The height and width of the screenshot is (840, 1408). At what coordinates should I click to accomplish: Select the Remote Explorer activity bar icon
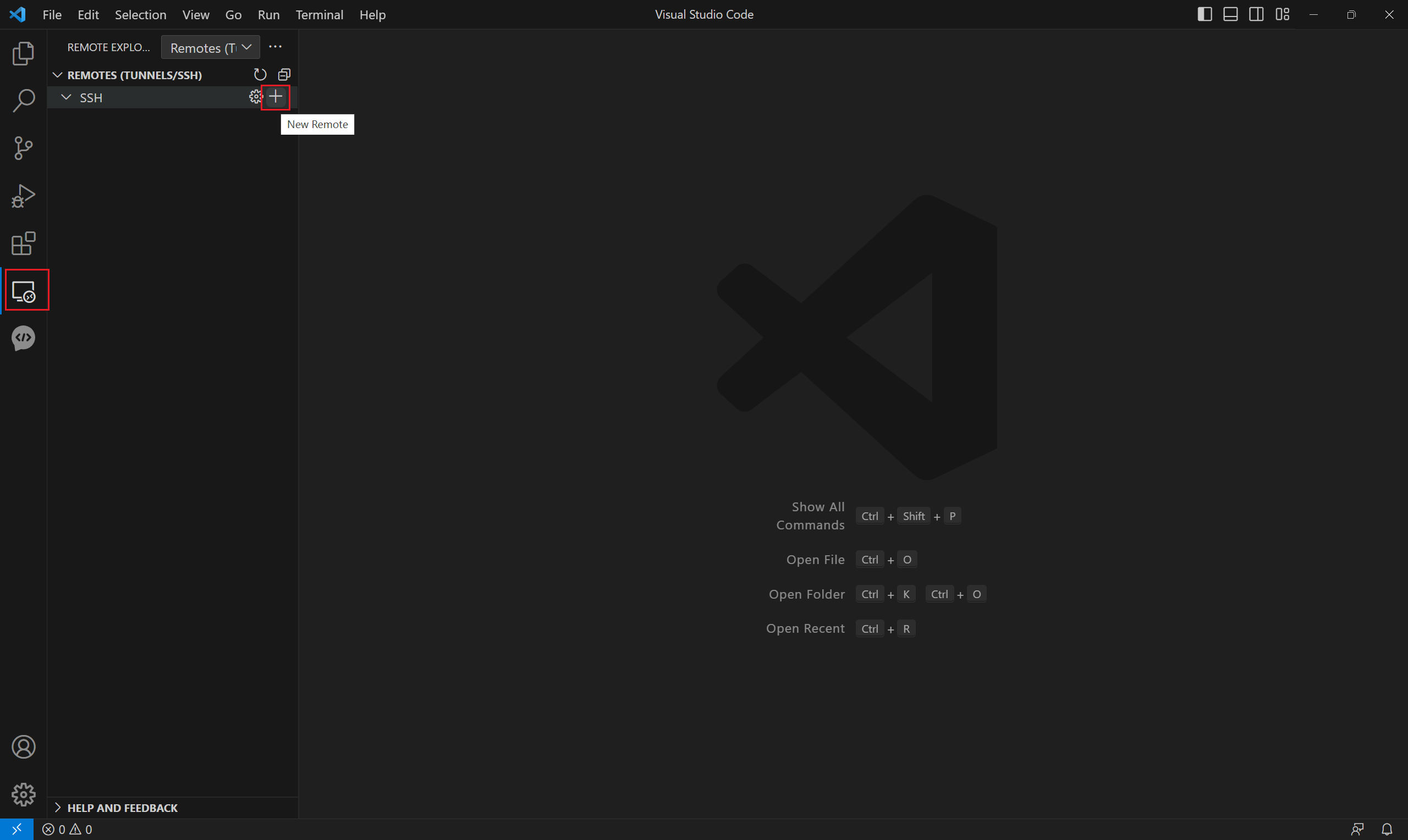(23, 291)
